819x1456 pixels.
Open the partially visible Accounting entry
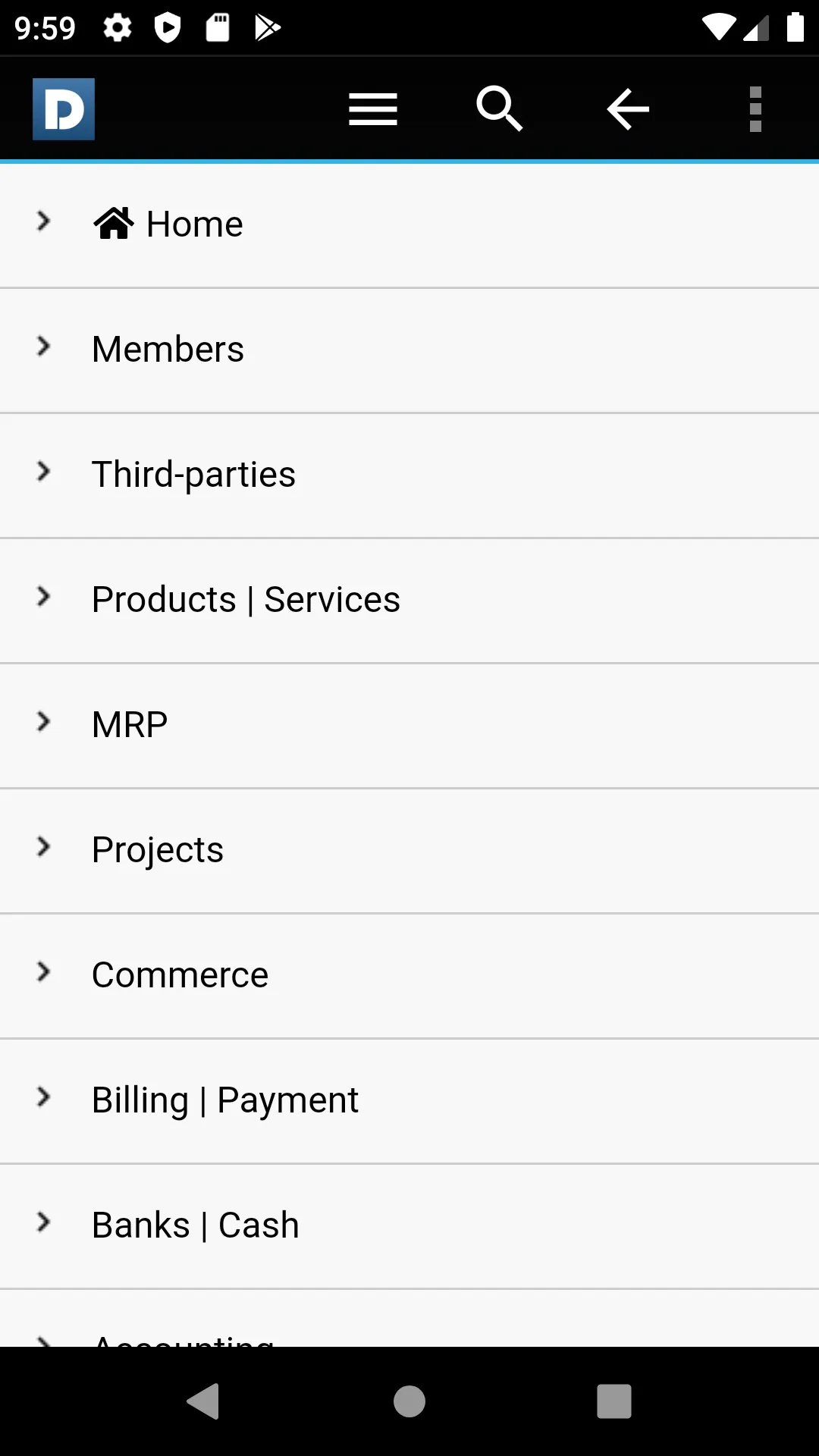[409, 1319]
